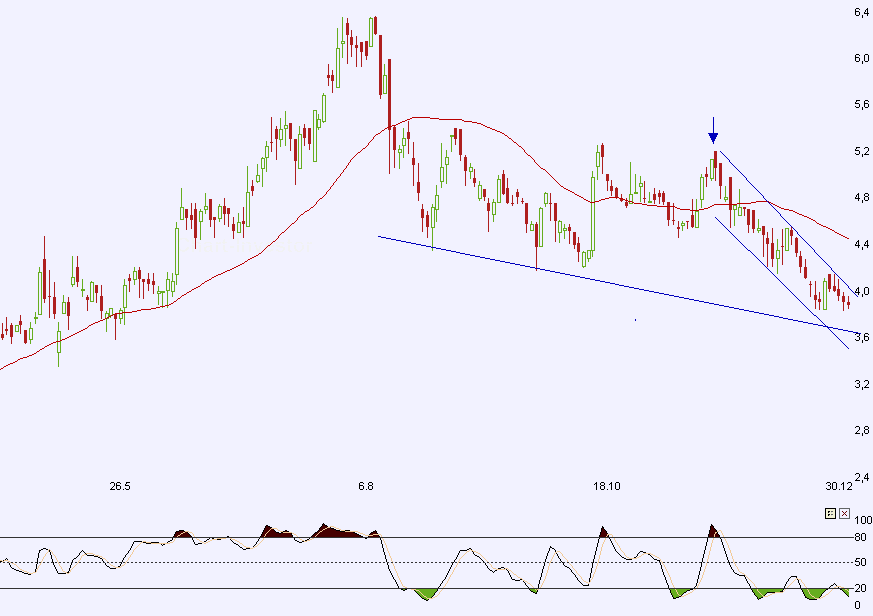Image resolution: width=873 pixels, height=616 pixels.
Task: Select the 3,6 price level label
Action: coord(860,338)
